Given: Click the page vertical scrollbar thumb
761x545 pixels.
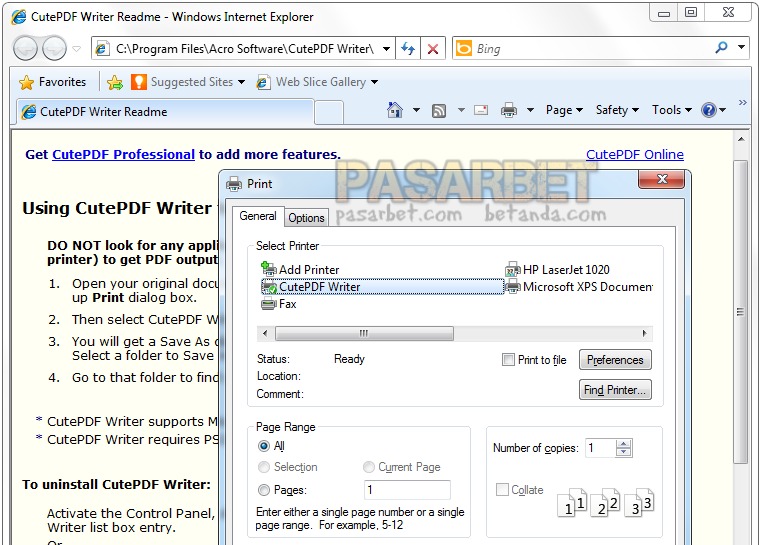Looking at the screenshot, I should click(741, 312).
